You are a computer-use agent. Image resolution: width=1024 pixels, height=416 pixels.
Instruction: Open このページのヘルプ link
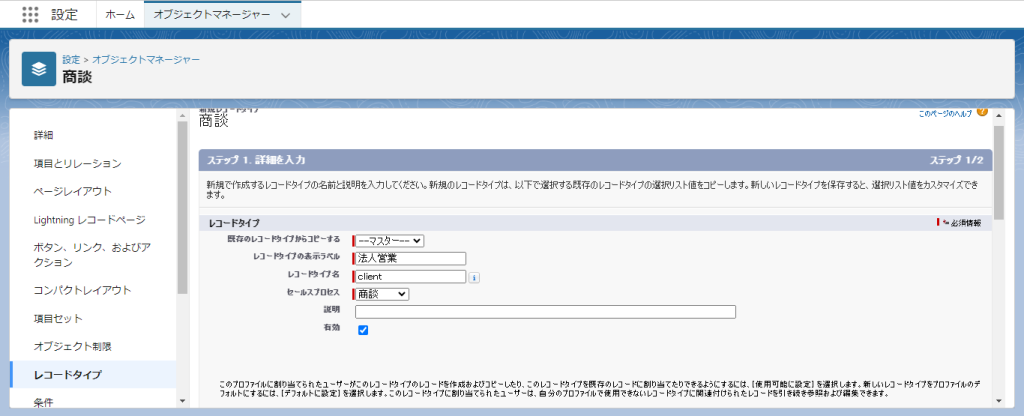[x=944, y=114]
